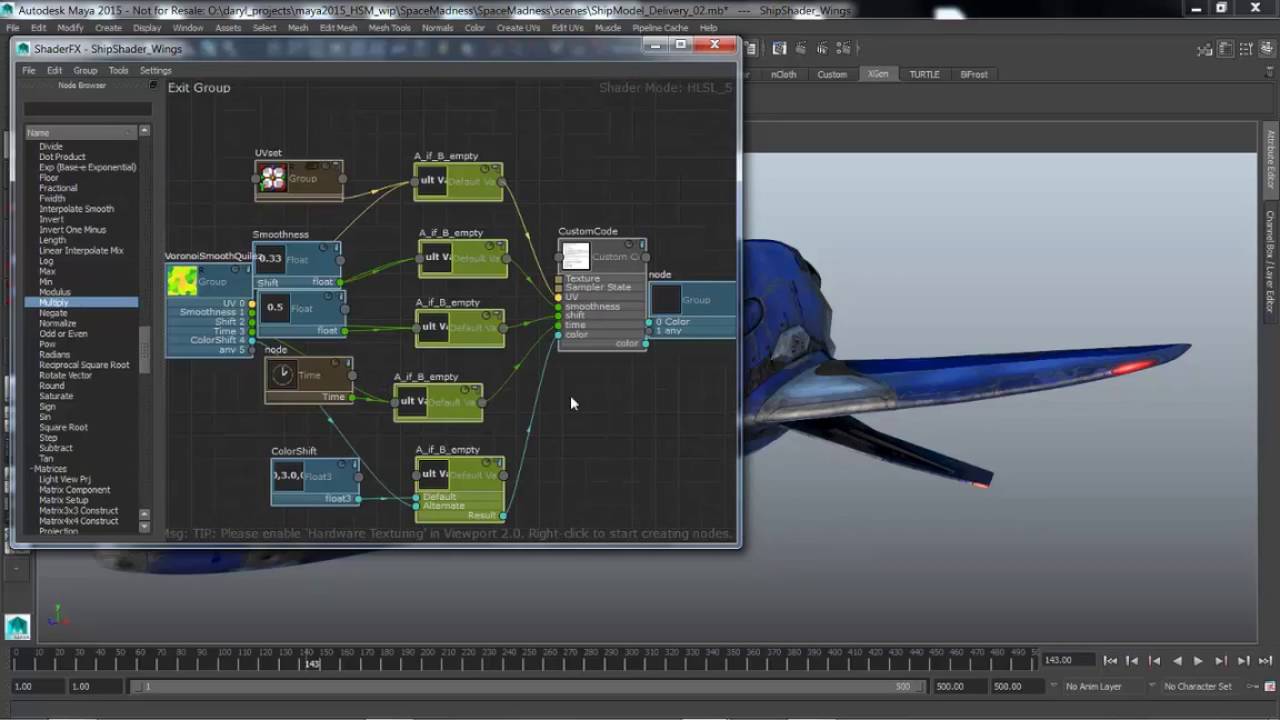Click the float3 output port on ColorShift
This screenshot has width=1280, height=720.
(357, 498)
